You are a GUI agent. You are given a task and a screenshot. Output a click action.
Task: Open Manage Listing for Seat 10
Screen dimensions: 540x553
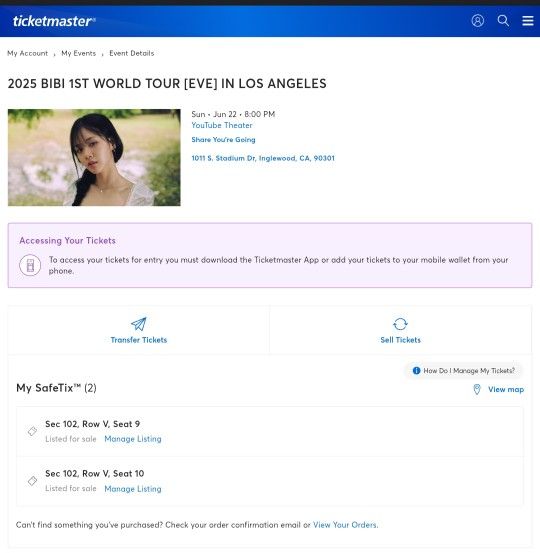[133, 489]
